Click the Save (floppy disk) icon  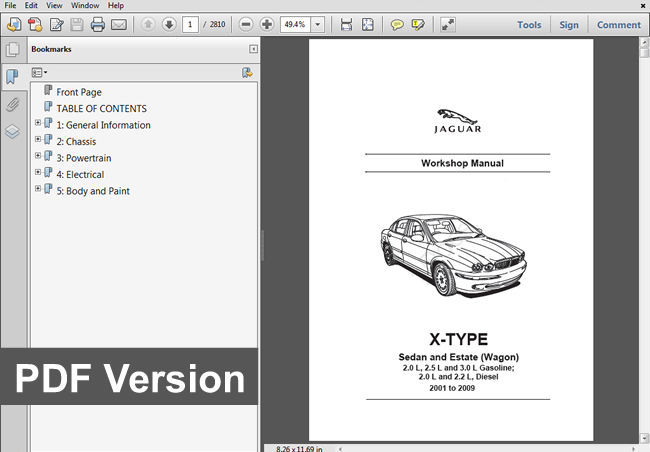77,24
